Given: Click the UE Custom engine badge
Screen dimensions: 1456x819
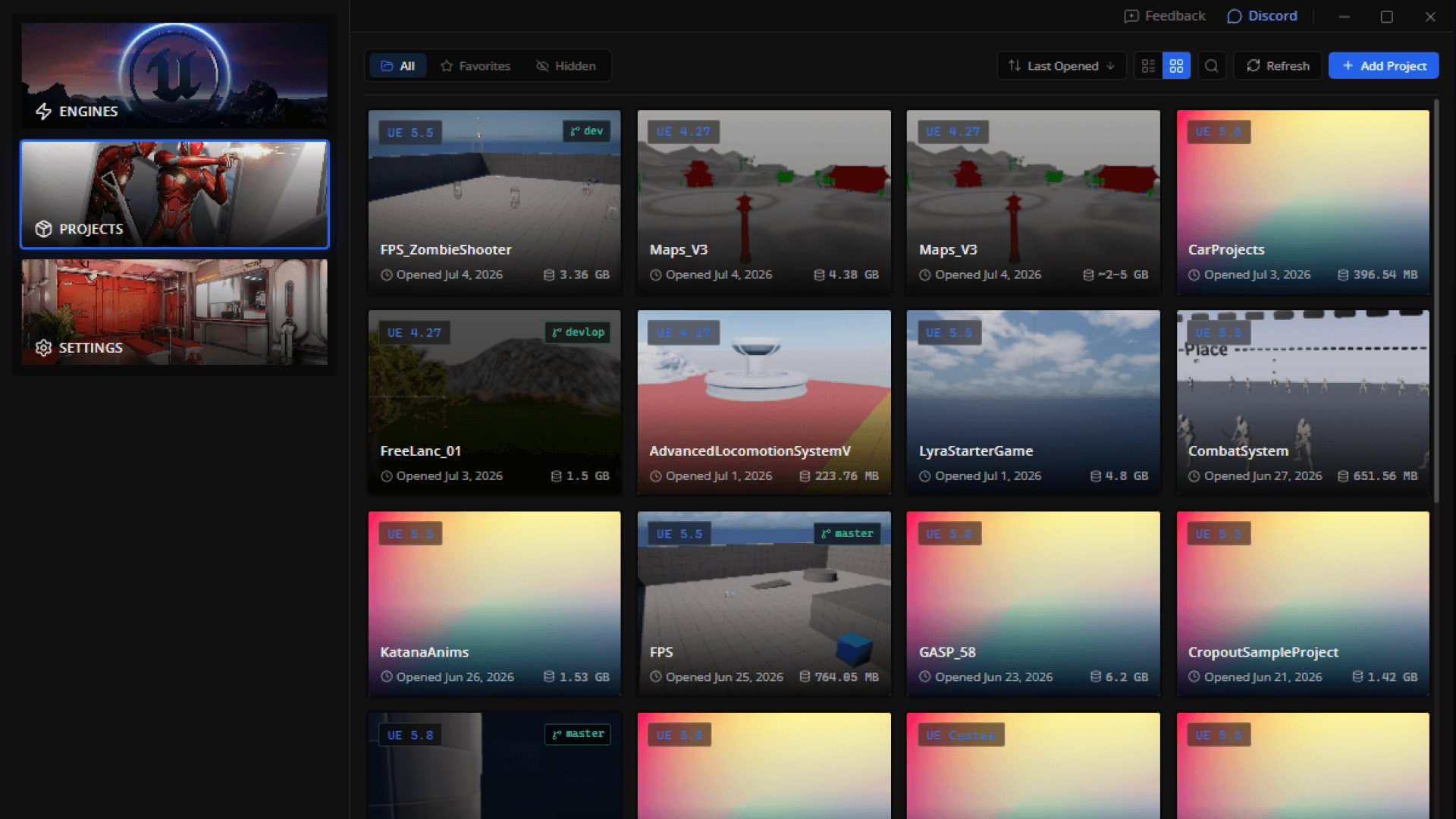Looking at the screenshot, I should pyautogui.click(x=961, y=736).
